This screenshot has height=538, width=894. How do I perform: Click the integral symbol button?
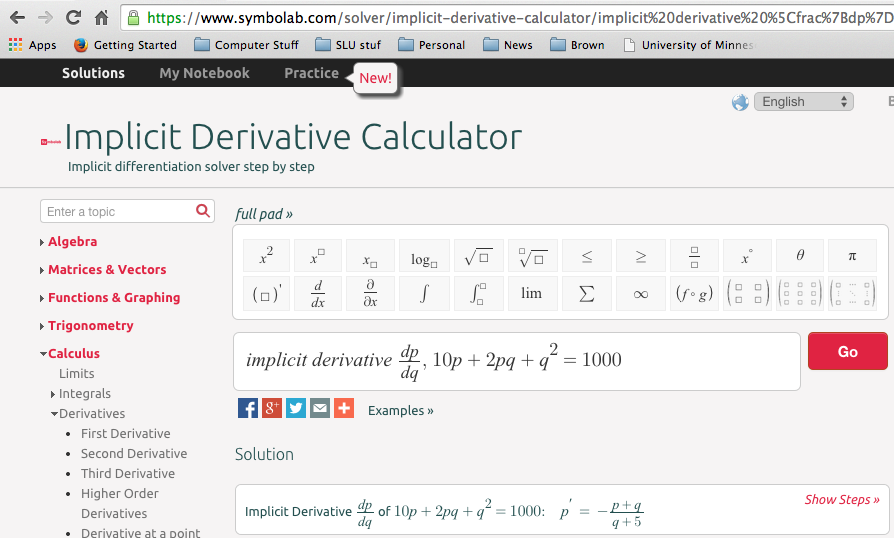point(424,294)
